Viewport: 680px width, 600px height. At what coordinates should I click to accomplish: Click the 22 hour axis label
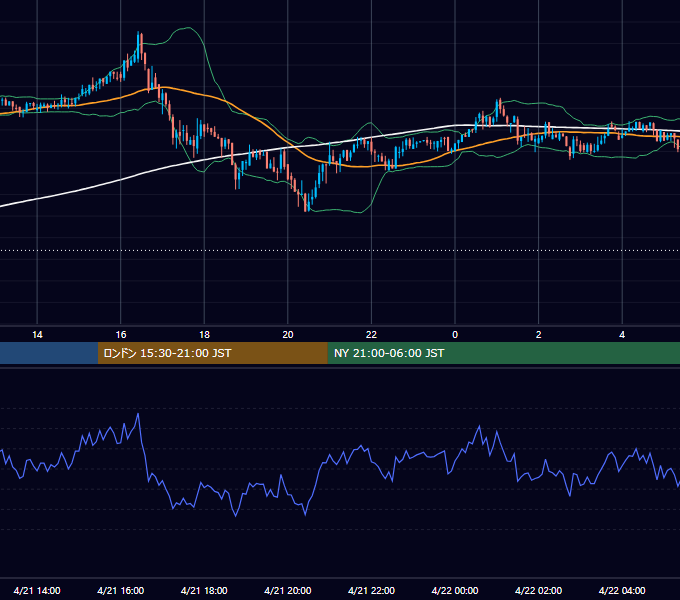(371, 335)
